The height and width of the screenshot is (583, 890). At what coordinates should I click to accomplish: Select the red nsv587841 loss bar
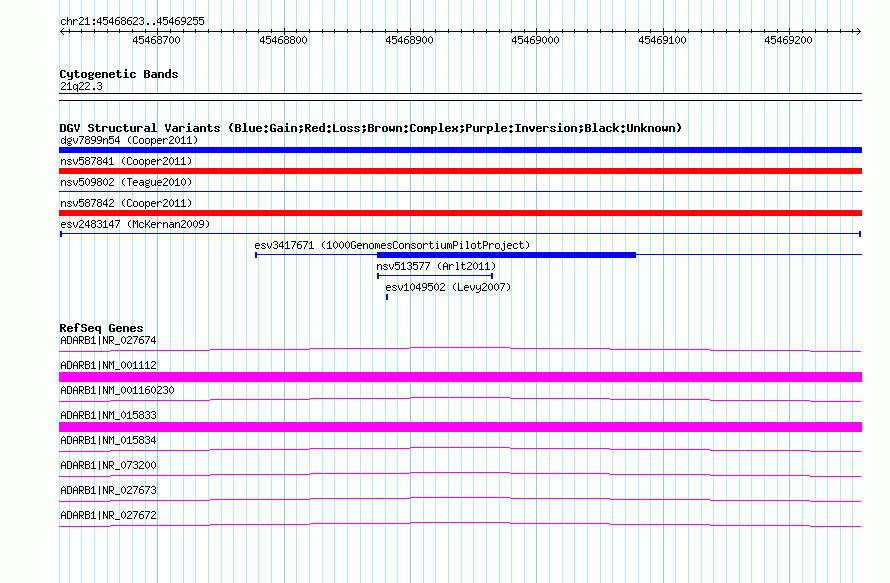pos(460,171)
